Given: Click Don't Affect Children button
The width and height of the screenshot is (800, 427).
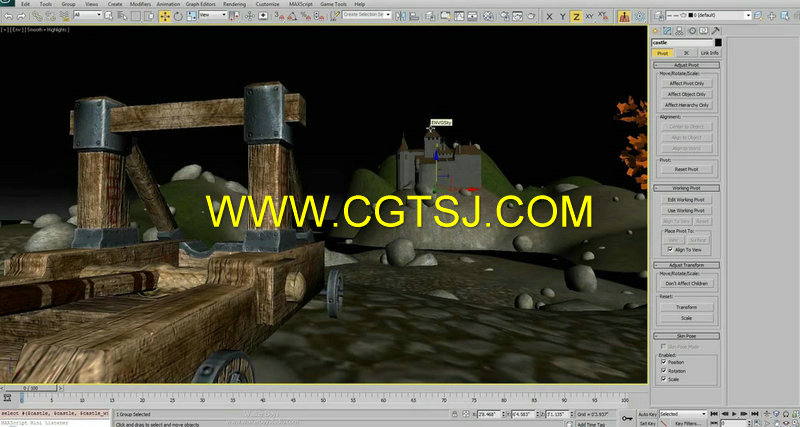Looking at the screenshot, I should pyautogui.click(x=686, y=284).
